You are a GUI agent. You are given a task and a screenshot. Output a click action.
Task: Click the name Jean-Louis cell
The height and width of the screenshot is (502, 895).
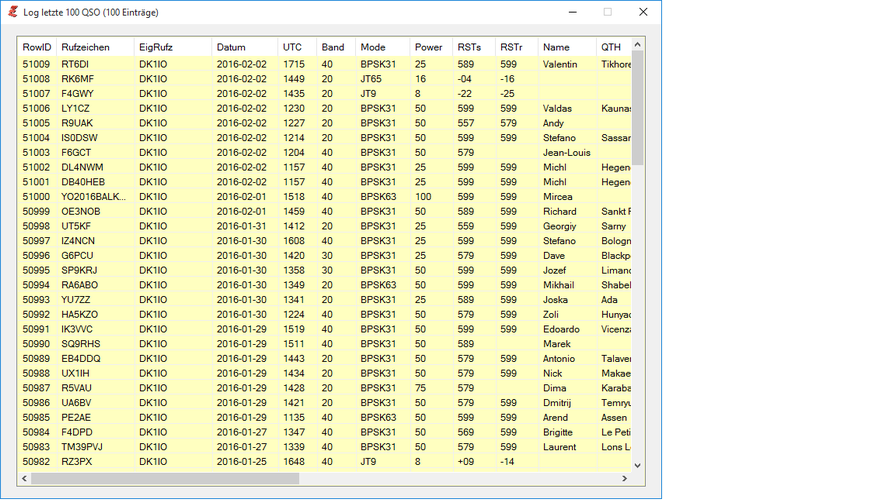pyautogui.click(x=566, y=153)
